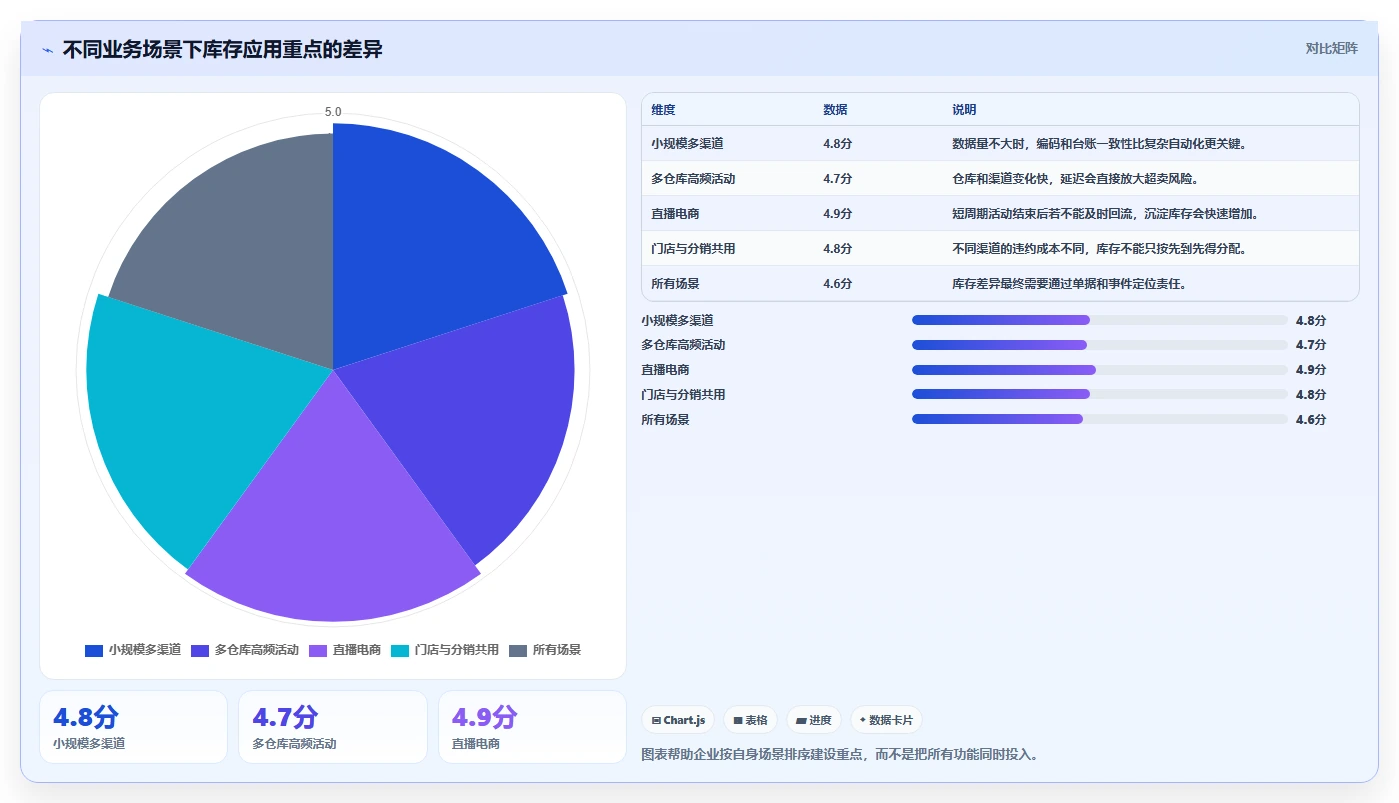This screenshot has height=803, width=1399.
Task: Click footnote text starting 图表帮助企业
Action: (x=839, y=754)
